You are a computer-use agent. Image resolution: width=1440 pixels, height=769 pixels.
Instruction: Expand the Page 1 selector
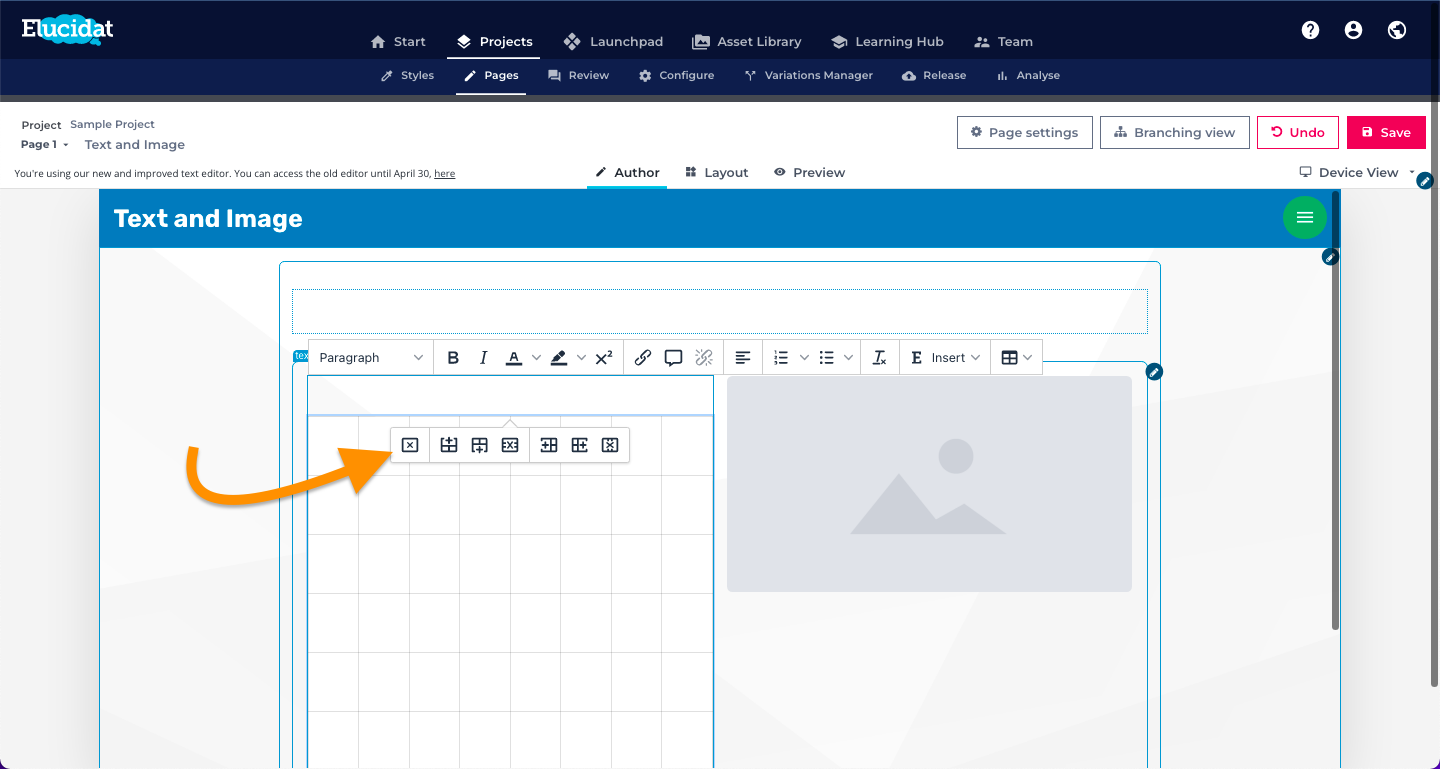coord(45,145)
